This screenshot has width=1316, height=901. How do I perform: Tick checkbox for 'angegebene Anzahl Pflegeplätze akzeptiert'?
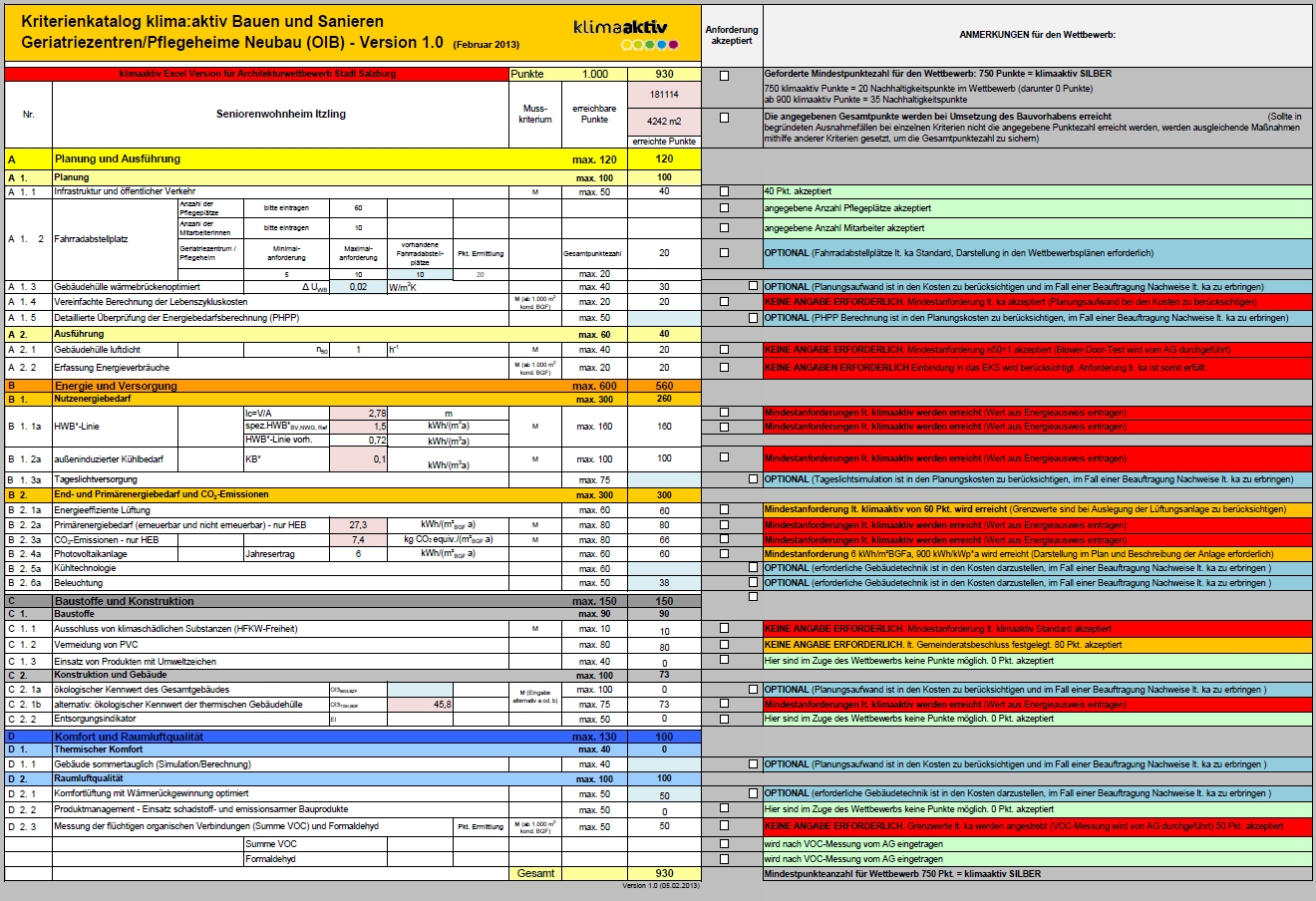click(725, 208)
